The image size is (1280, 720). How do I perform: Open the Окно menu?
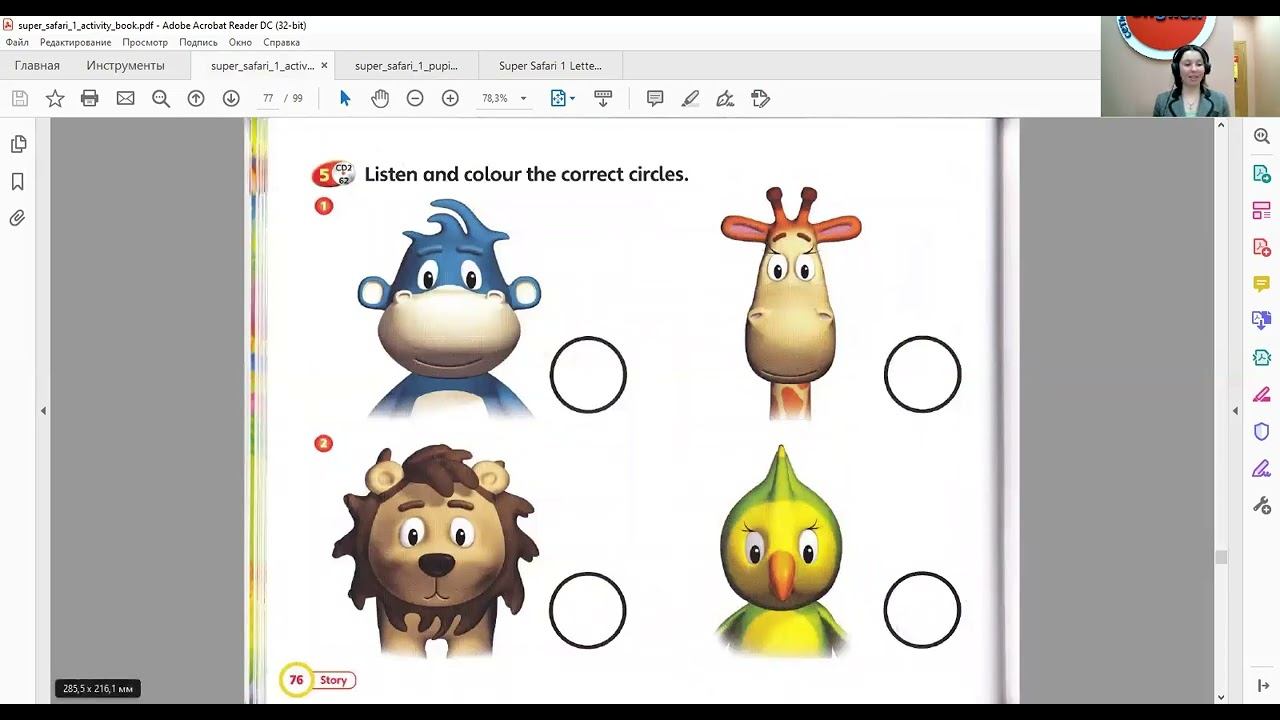click(240, 43)
